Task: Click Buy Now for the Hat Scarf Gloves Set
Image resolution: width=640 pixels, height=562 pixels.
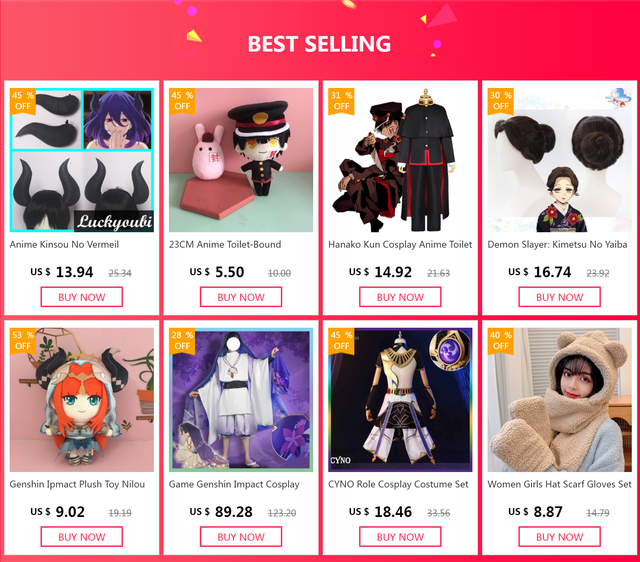Action: [560, 537]
